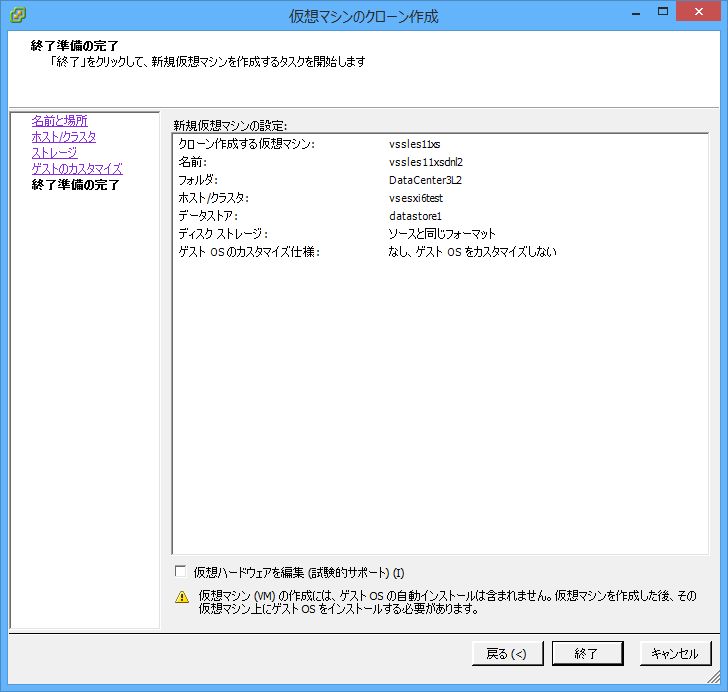Click the yellow warning triangle icon

point(182,597)
